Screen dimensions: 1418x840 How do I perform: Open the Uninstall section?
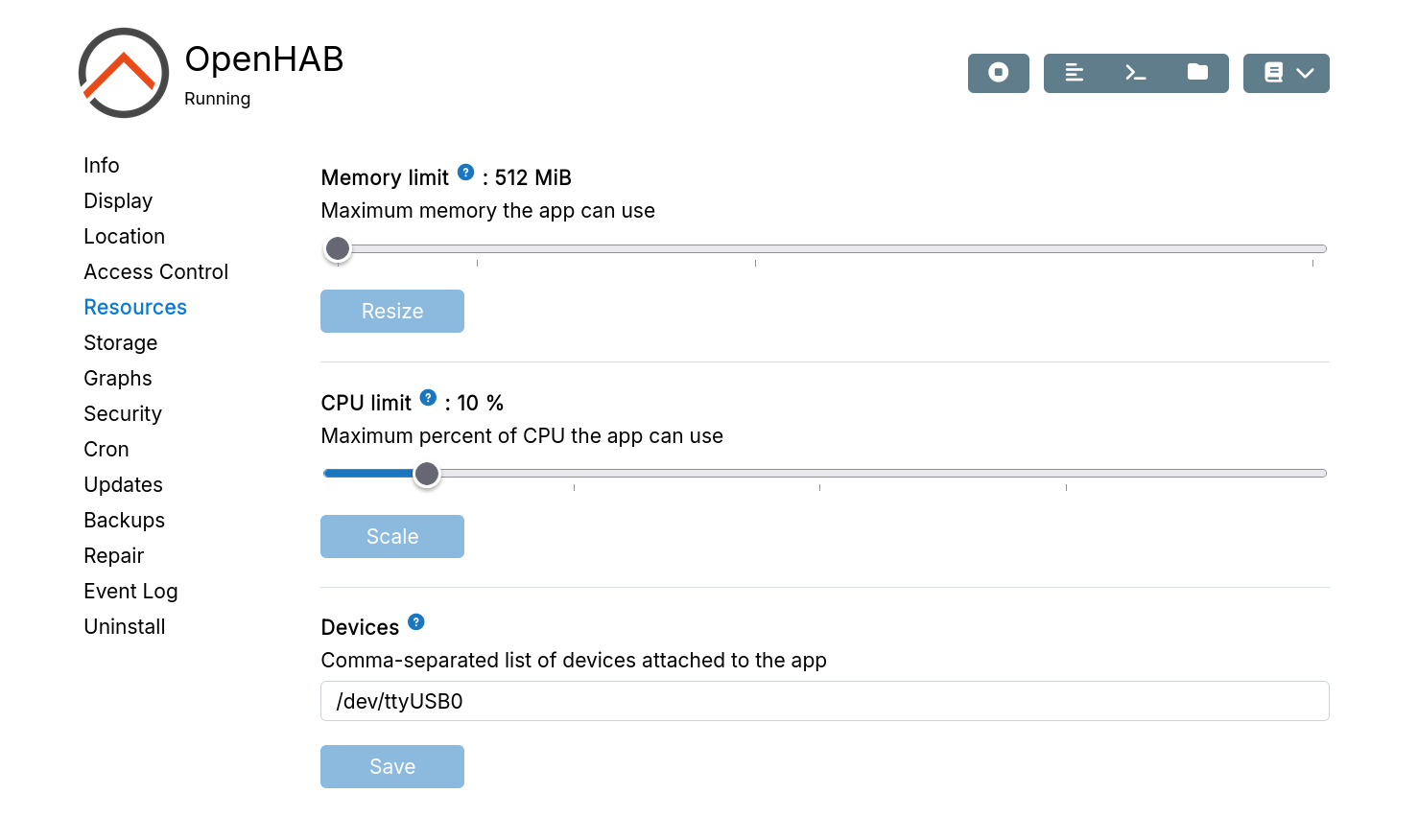coord(125,627)
